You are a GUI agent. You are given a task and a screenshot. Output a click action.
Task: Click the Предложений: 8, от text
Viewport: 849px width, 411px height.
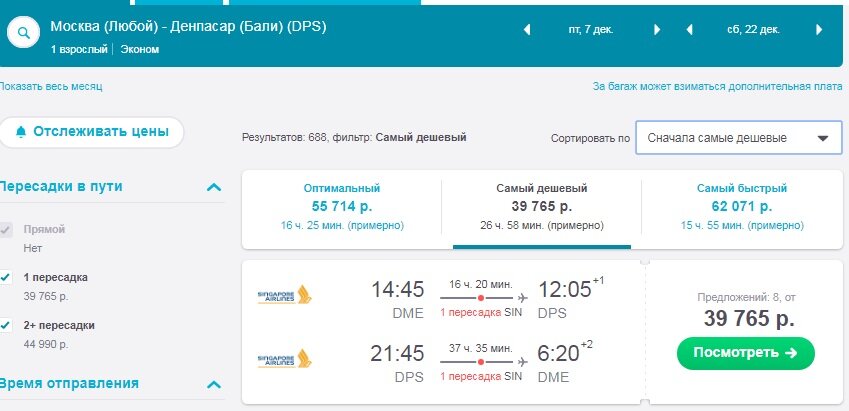(746, 297)
